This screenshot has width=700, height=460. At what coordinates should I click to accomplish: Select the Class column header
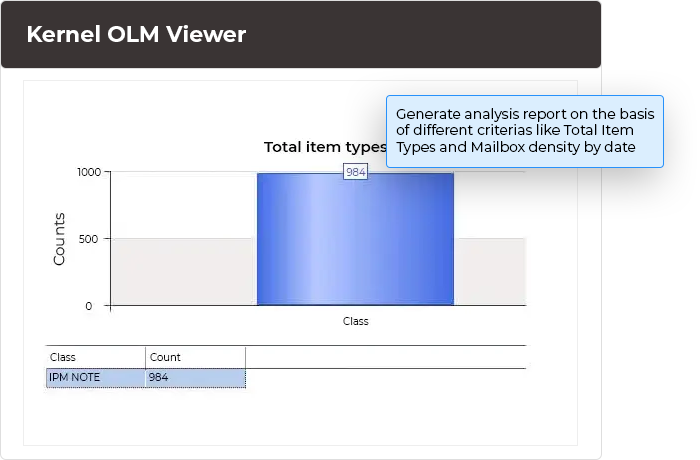click(x=96, y=357)
